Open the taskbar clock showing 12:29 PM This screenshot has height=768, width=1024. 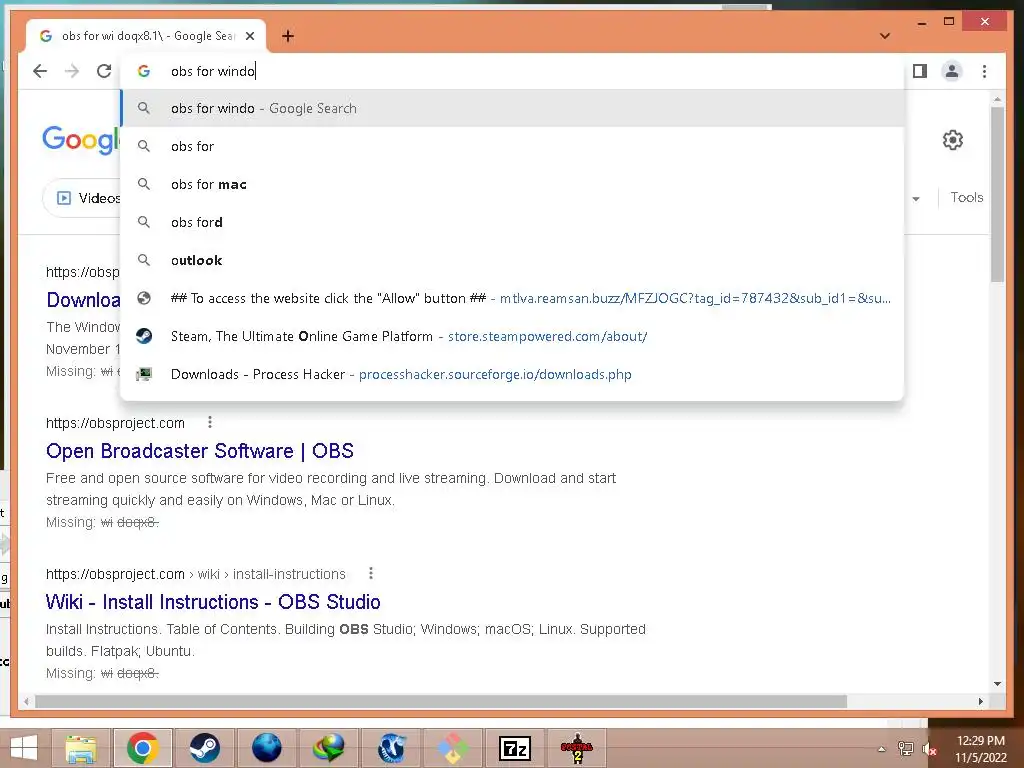(x=980, y=749)
